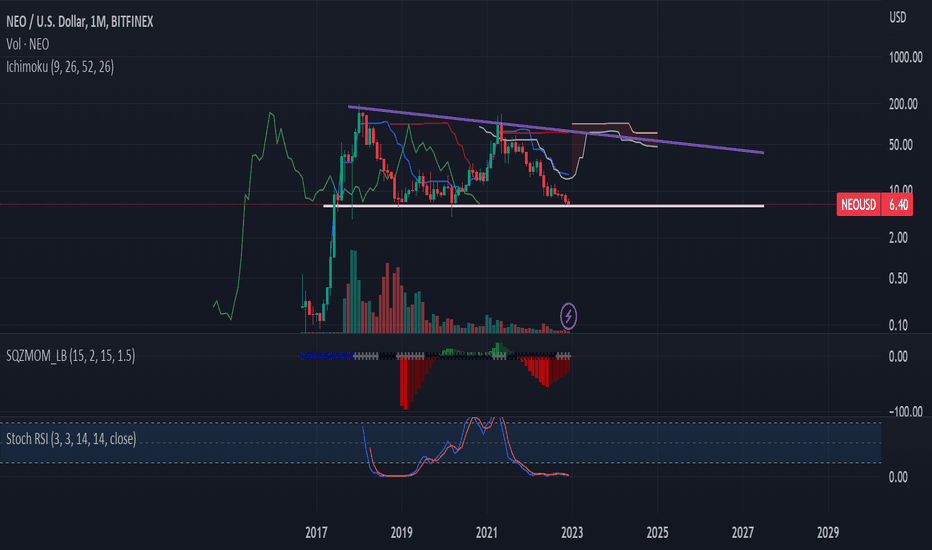Viewport: 932px width, 550px height.
Task: Click the 2019 label on time axis
Action: 401,532
